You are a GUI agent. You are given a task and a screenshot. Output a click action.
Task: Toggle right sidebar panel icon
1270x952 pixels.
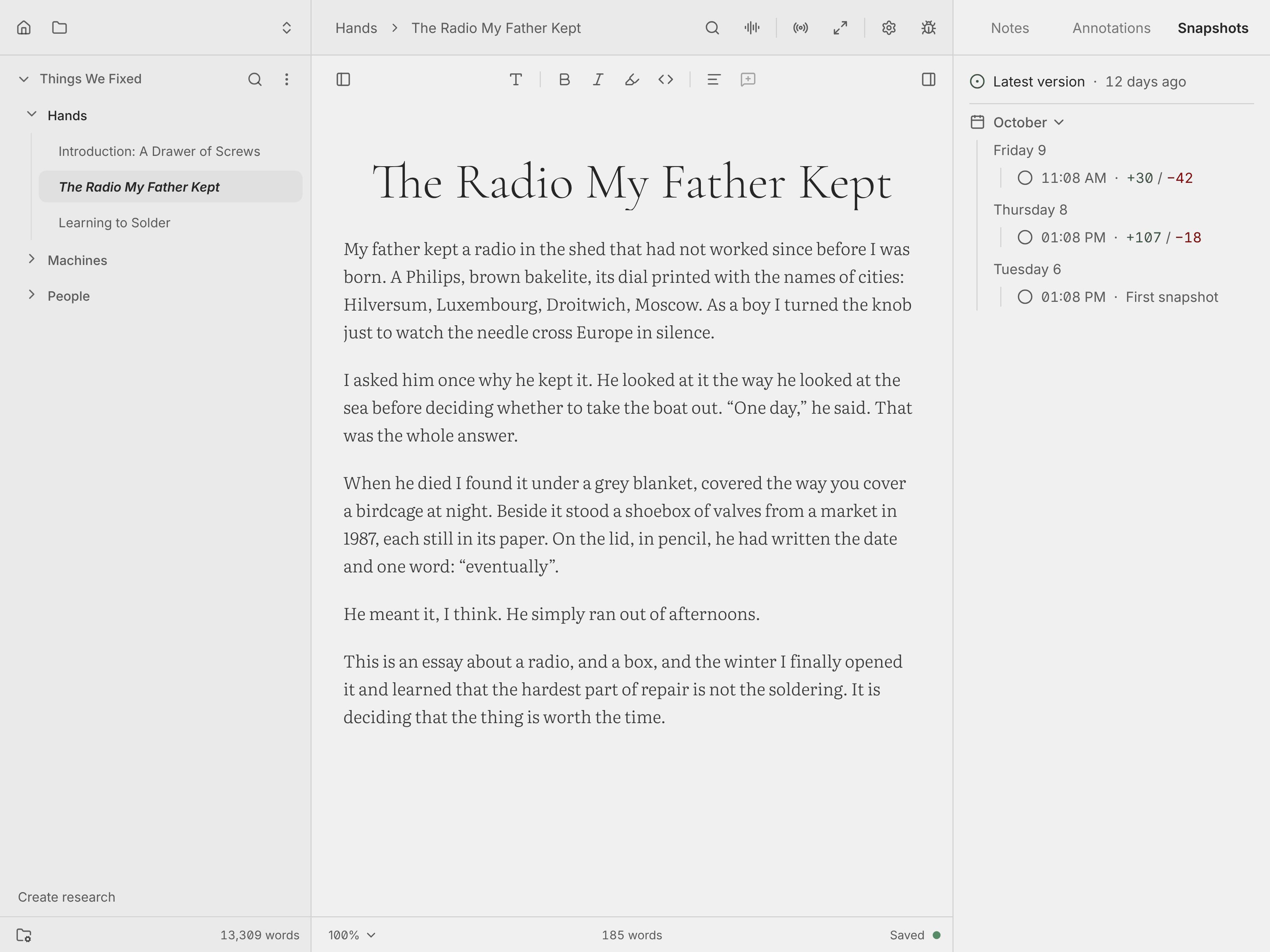(928, 79)
